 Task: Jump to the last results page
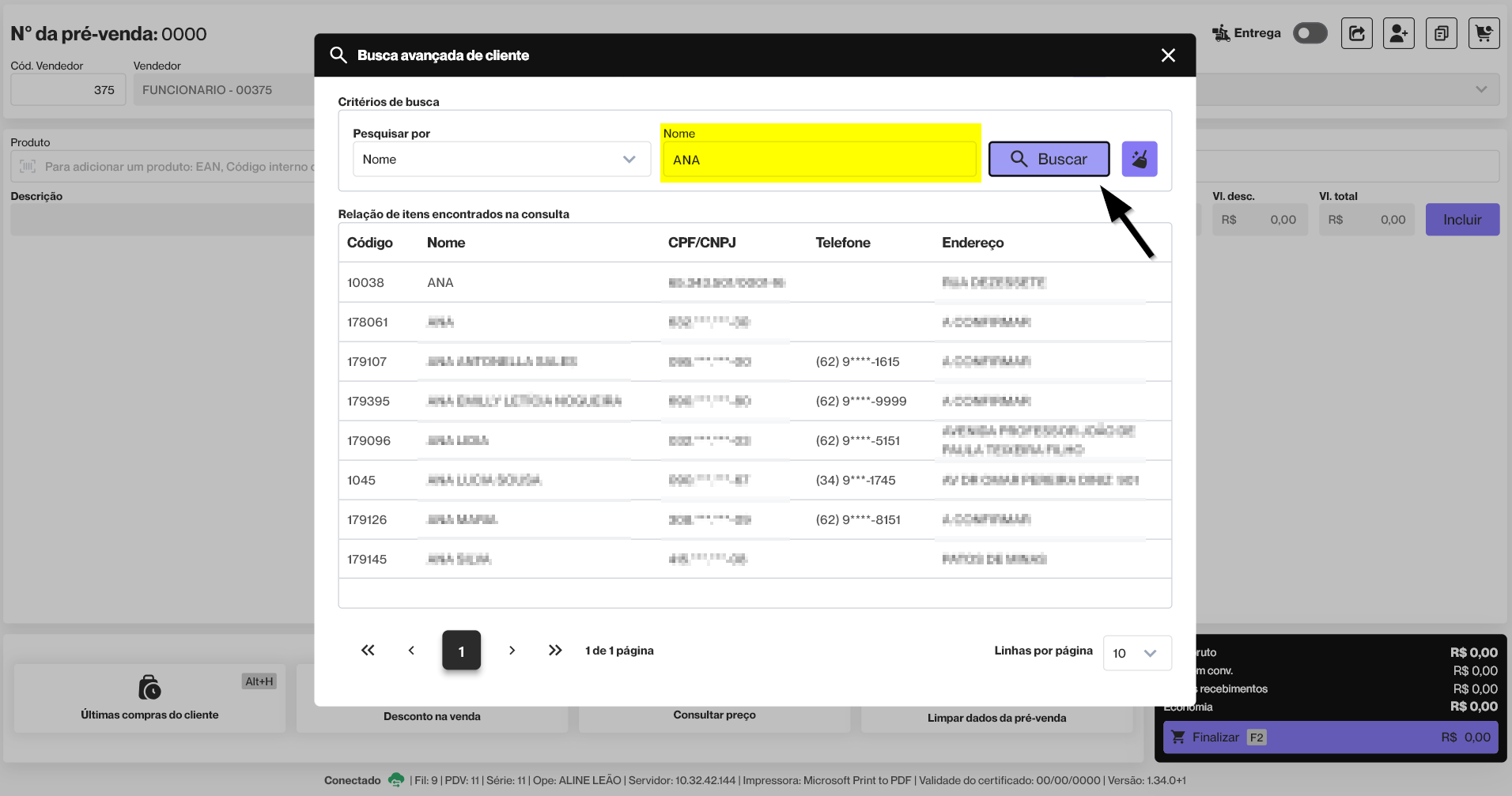[555, 650]
